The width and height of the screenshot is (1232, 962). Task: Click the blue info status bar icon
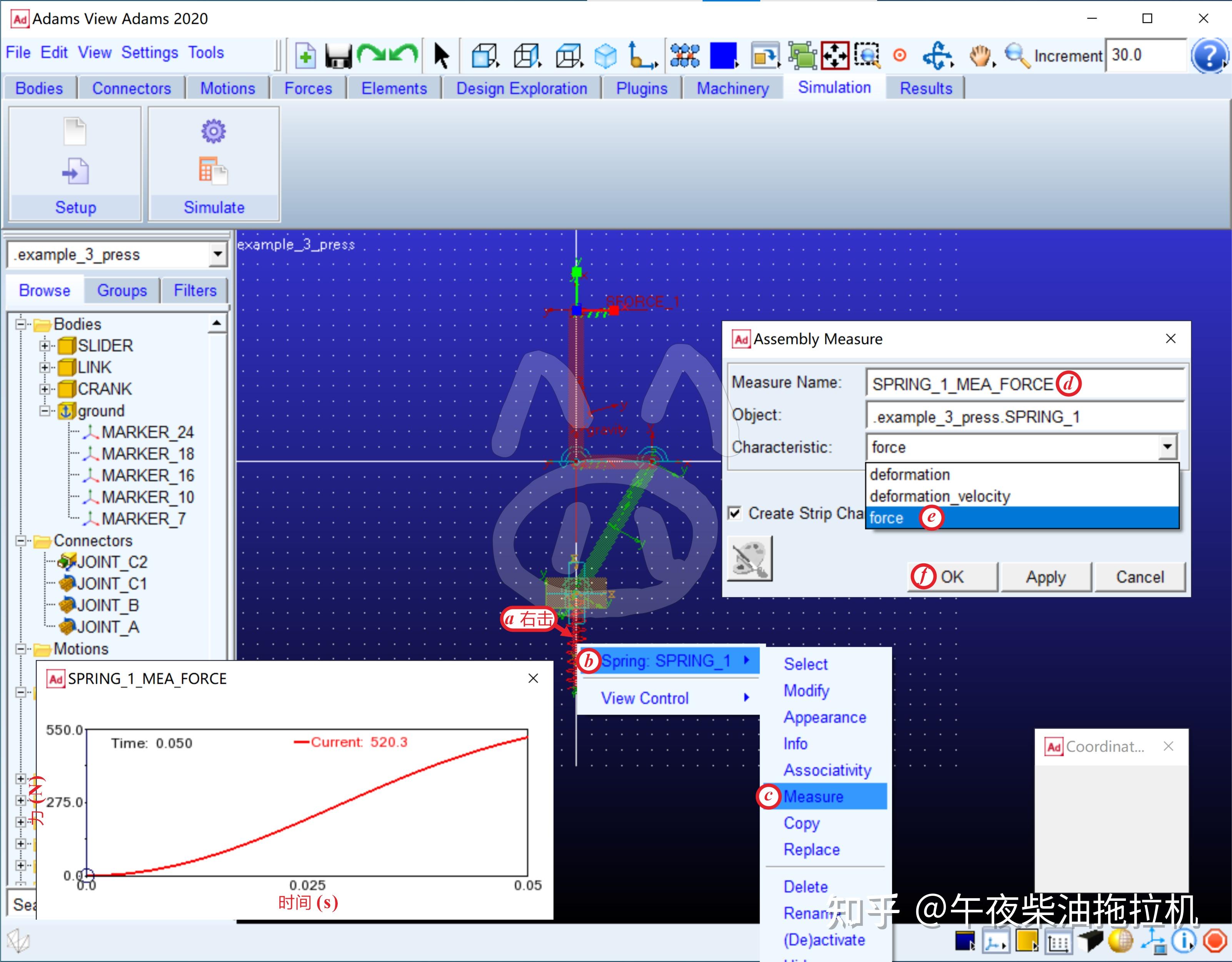(1184, 941)
